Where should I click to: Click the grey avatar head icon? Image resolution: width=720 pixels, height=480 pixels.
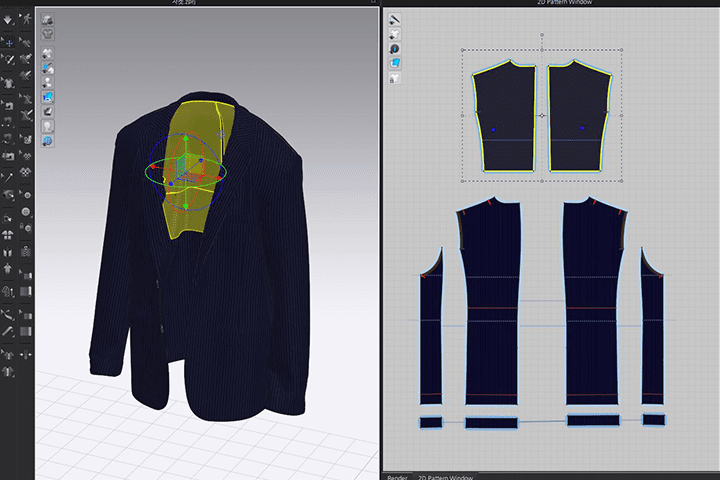48,126
